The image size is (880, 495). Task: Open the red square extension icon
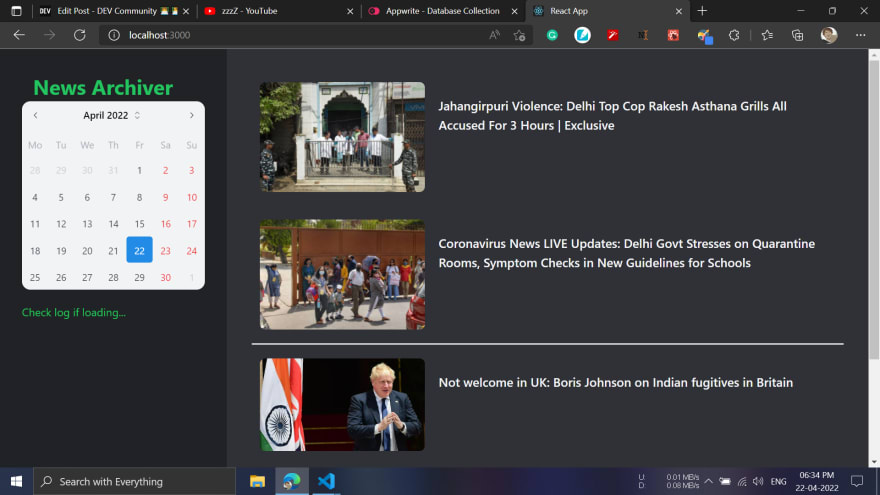click(x=673, y=35)
